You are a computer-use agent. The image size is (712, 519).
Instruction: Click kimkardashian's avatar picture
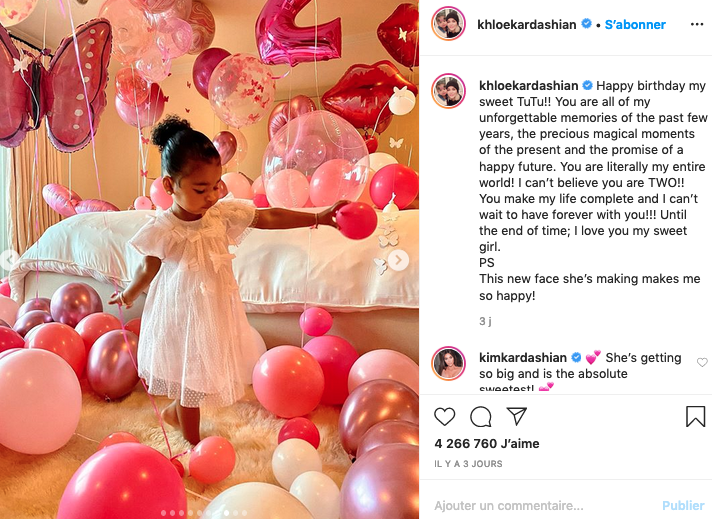pyautogui.click(x=448, y=363)
